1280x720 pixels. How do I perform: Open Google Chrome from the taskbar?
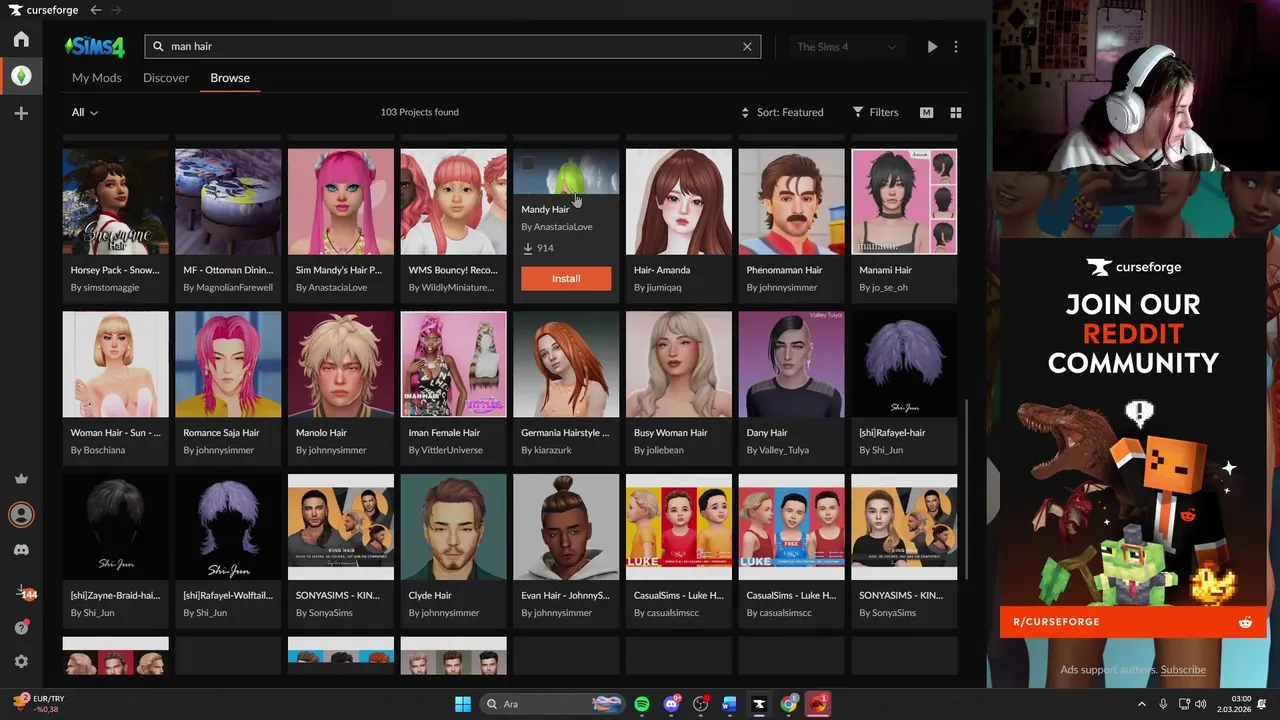(x=789, y=704)
